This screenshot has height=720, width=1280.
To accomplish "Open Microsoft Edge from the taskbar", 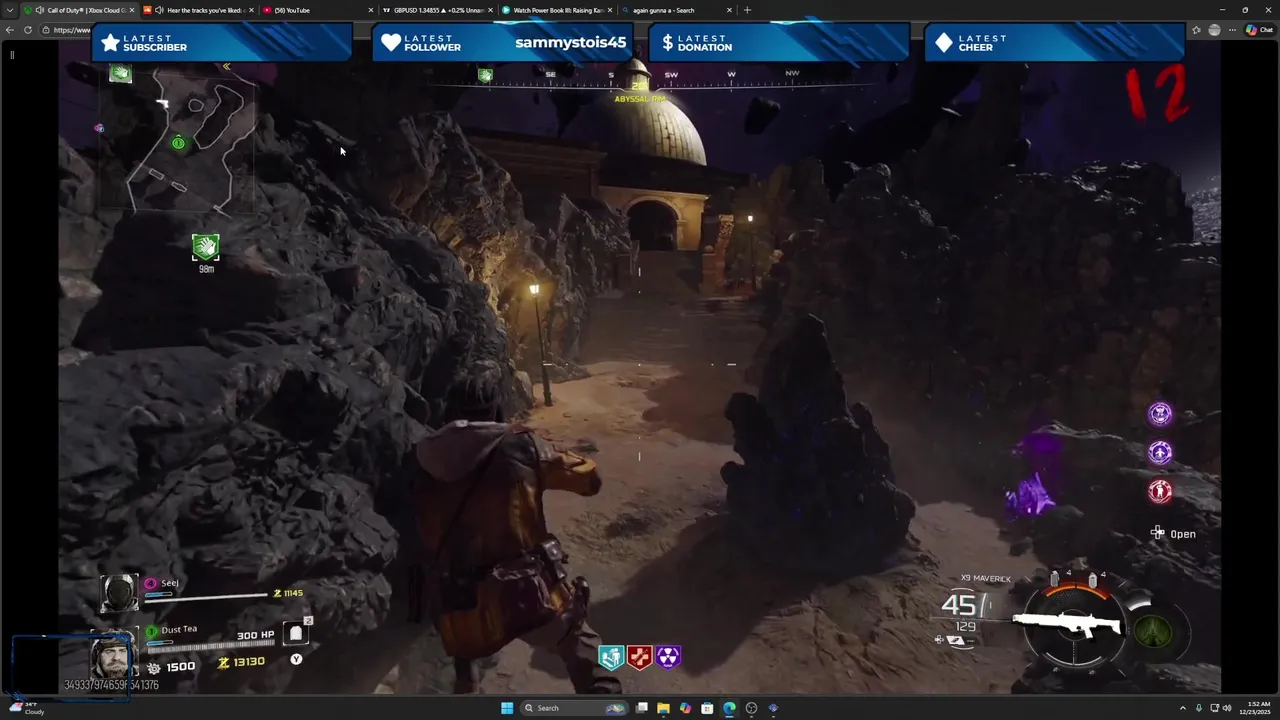I will [x=729, y=708].
